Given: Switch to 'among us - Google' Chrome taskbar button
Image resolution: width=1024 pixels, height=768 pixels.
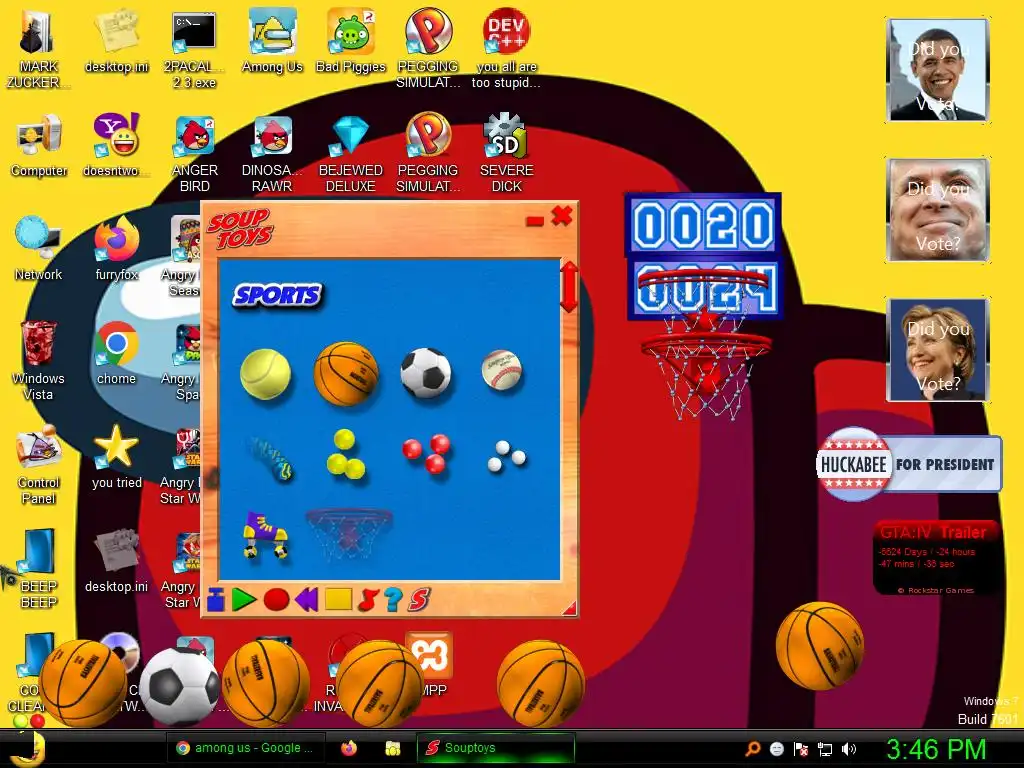Looking at the screenshot, I should coord(246,748).
